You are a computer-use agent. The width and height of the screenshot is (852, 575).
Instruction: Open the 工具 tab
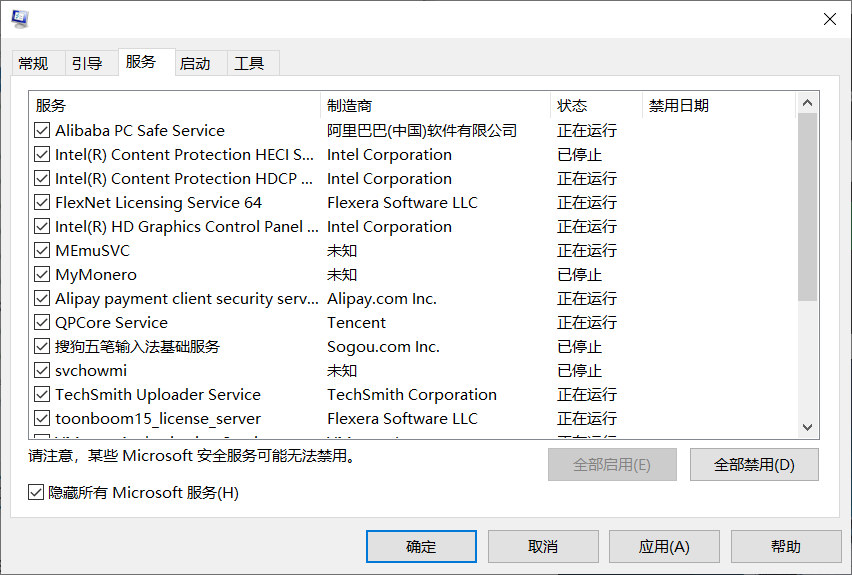(249, 64)
